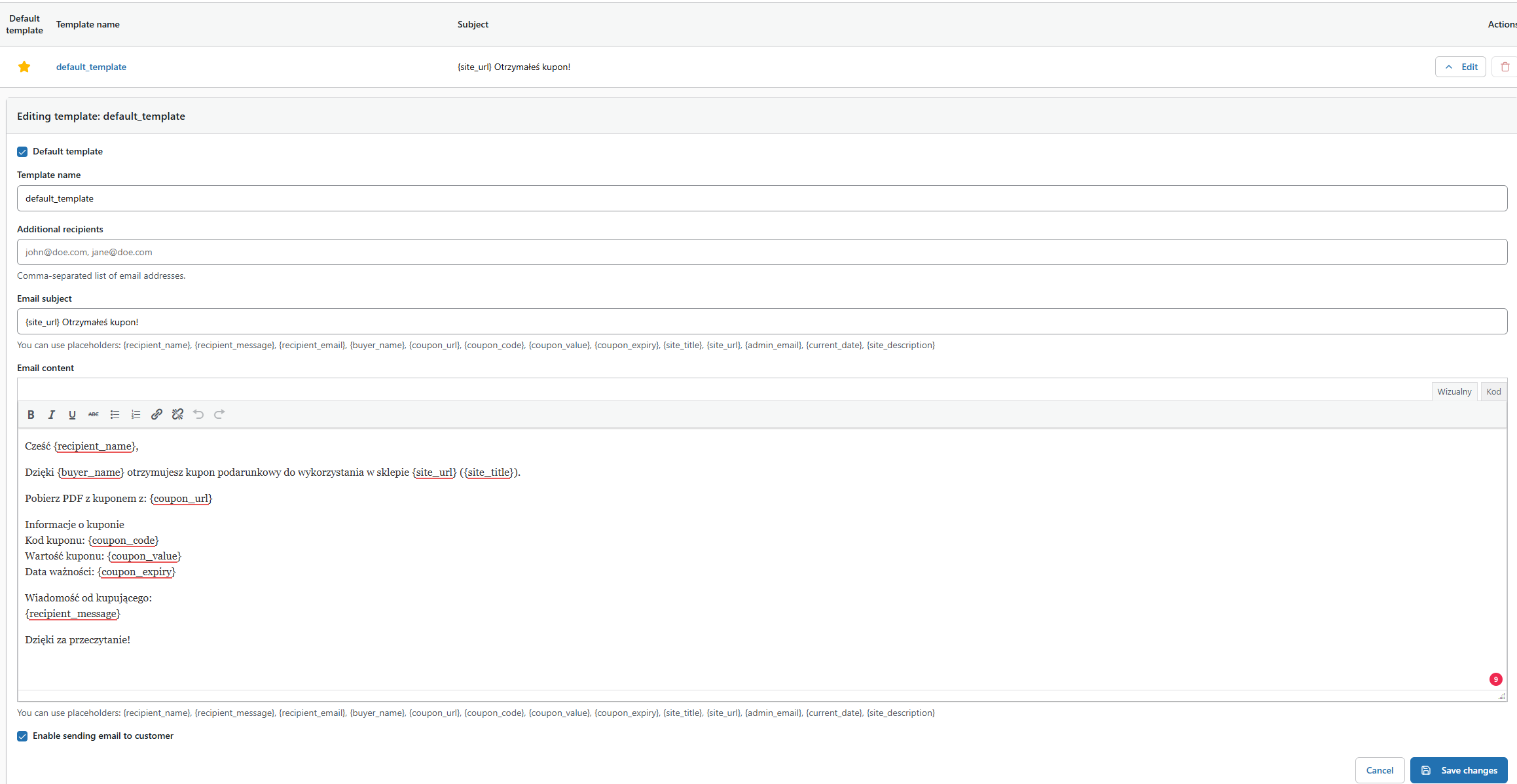Viewport: 1517px width, 784px height.
Task: Delete template with the red trash icon
Action: click(1505, 67)
